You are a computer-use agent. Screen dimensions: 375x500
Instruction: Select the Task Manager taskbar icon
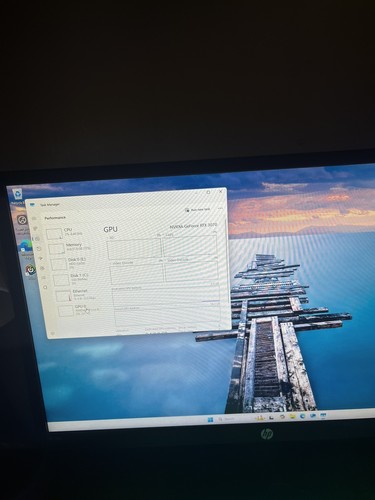pos(323,415)
